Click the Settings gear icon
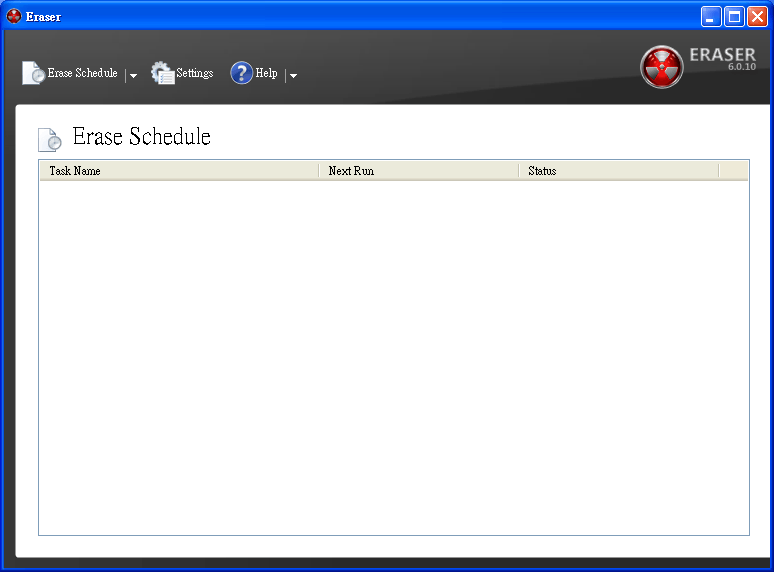Viewport: 774px width, 572px height. pyautogui.click(x=162, y=73)
